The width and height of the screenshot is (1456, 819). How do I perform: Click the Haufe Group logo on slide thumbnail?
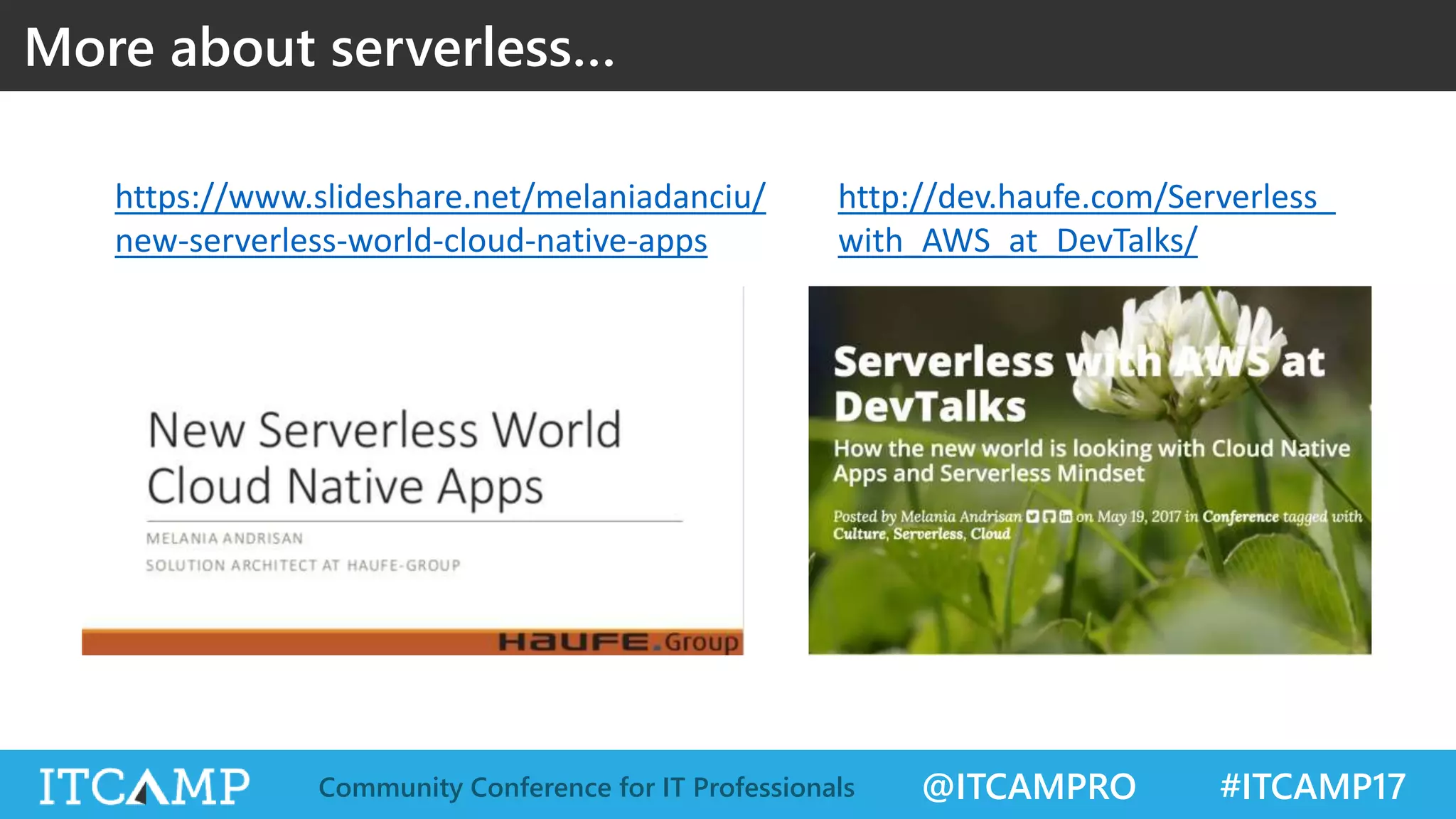tap(619, 642)
